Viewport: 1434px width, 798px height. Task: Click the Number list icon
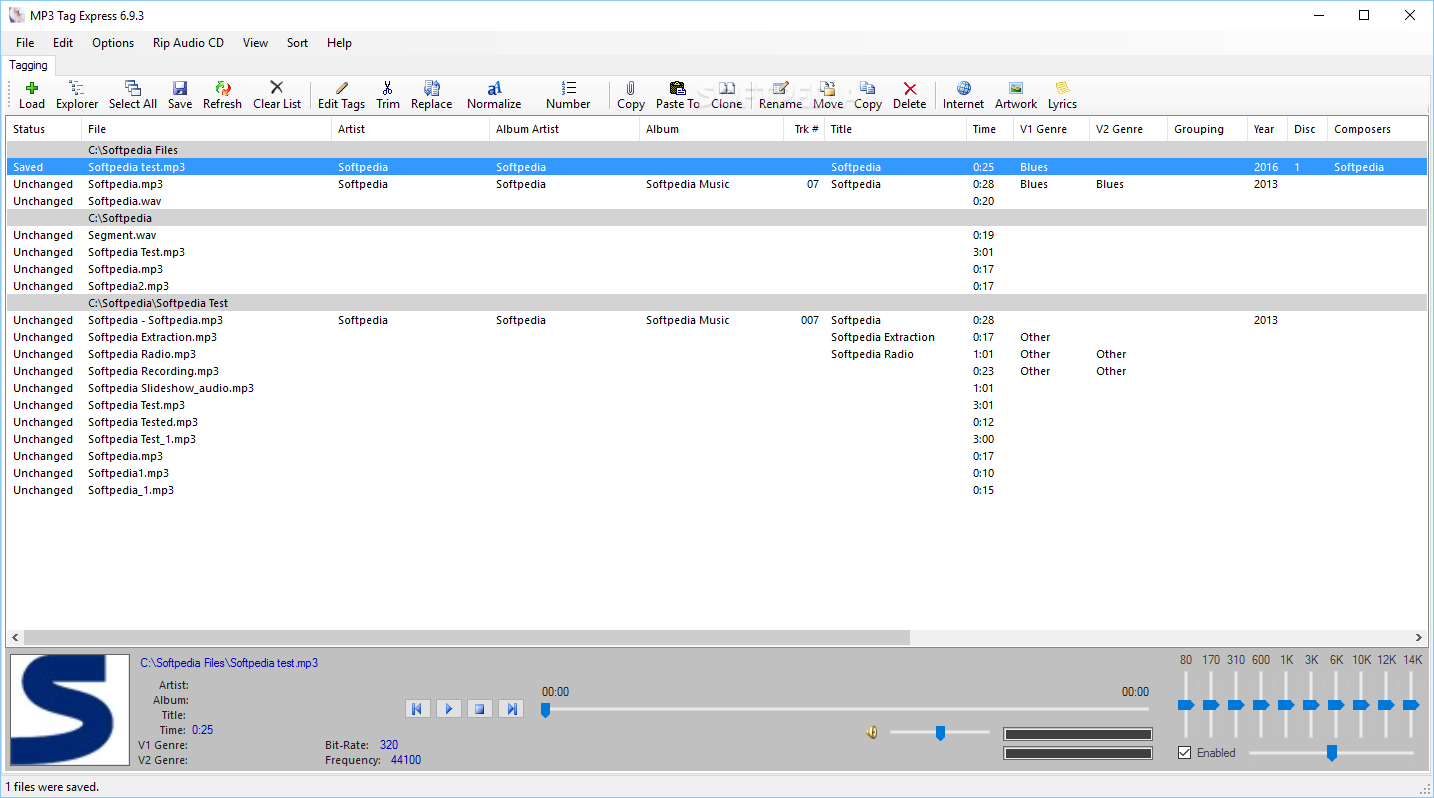click(569, 89)
